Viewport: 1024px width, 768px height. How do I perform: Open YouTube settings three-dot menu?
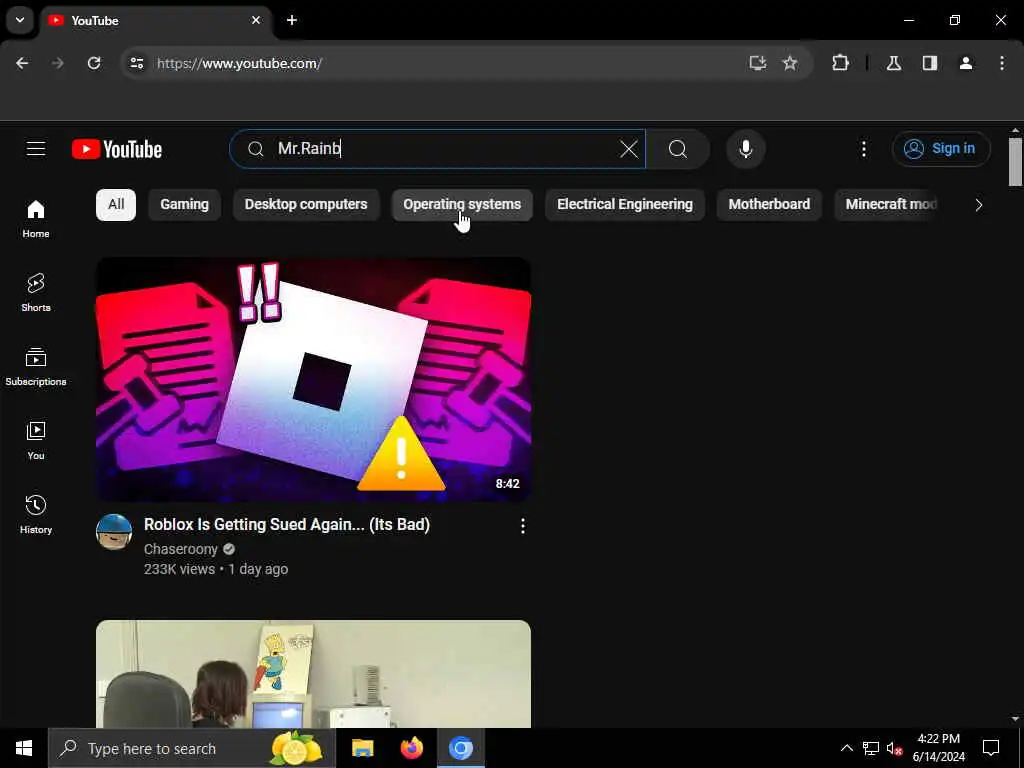[864, 149]
